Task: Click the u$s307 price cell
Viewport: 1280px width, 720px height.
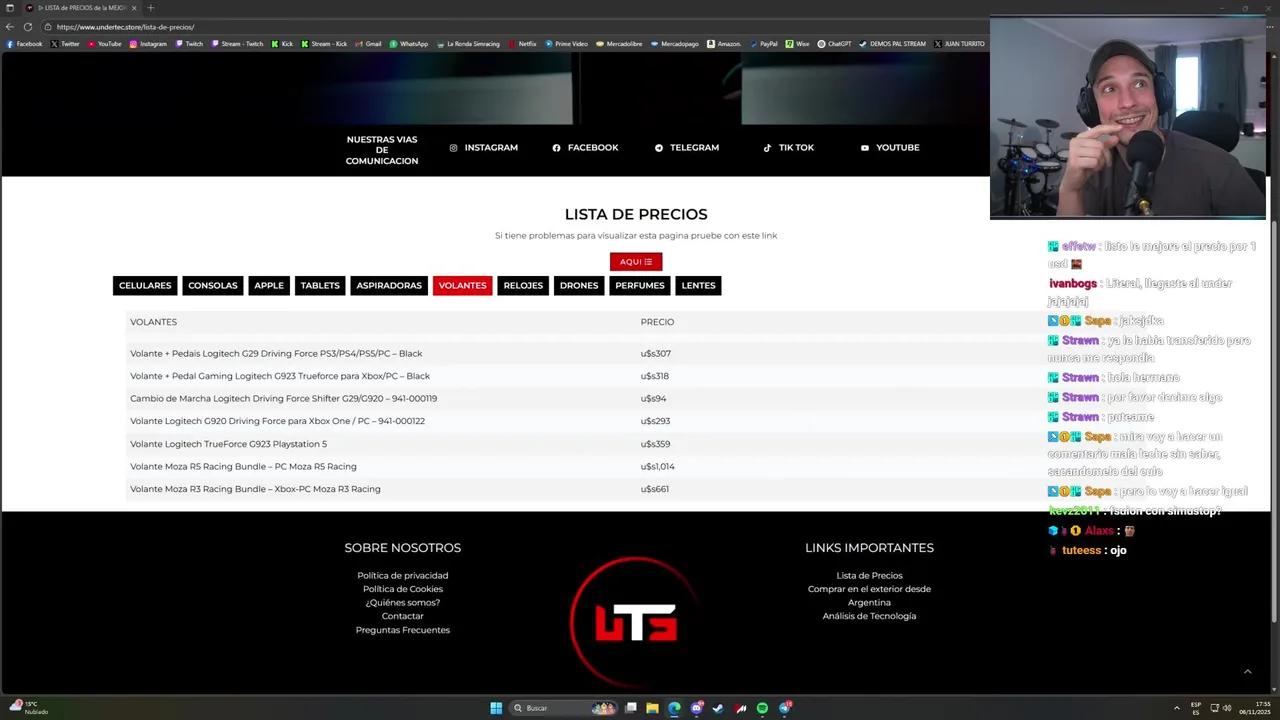Action: [655, 354]
